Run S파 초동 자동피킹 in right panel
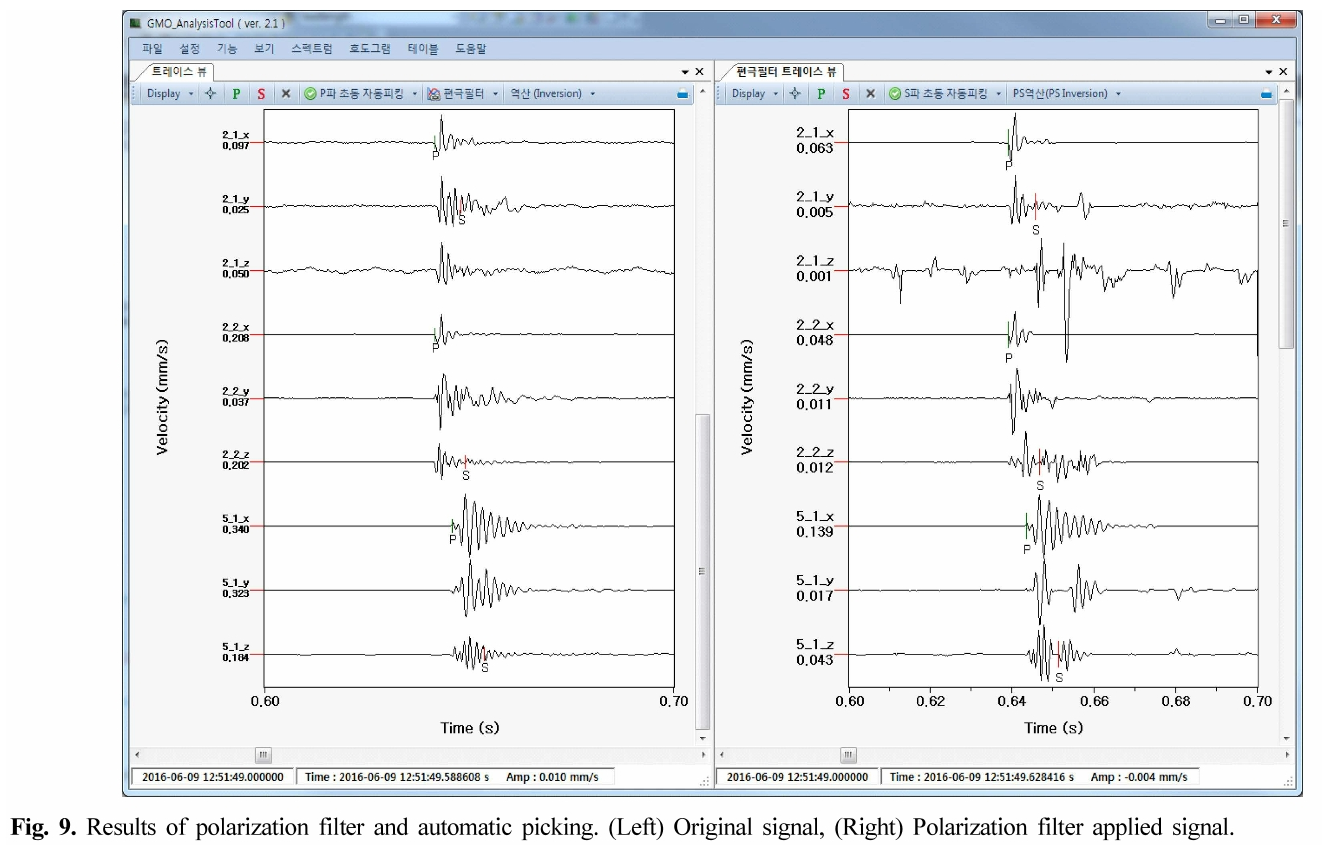This screenshot has width=1322, height=845. (x=938, y=93)
